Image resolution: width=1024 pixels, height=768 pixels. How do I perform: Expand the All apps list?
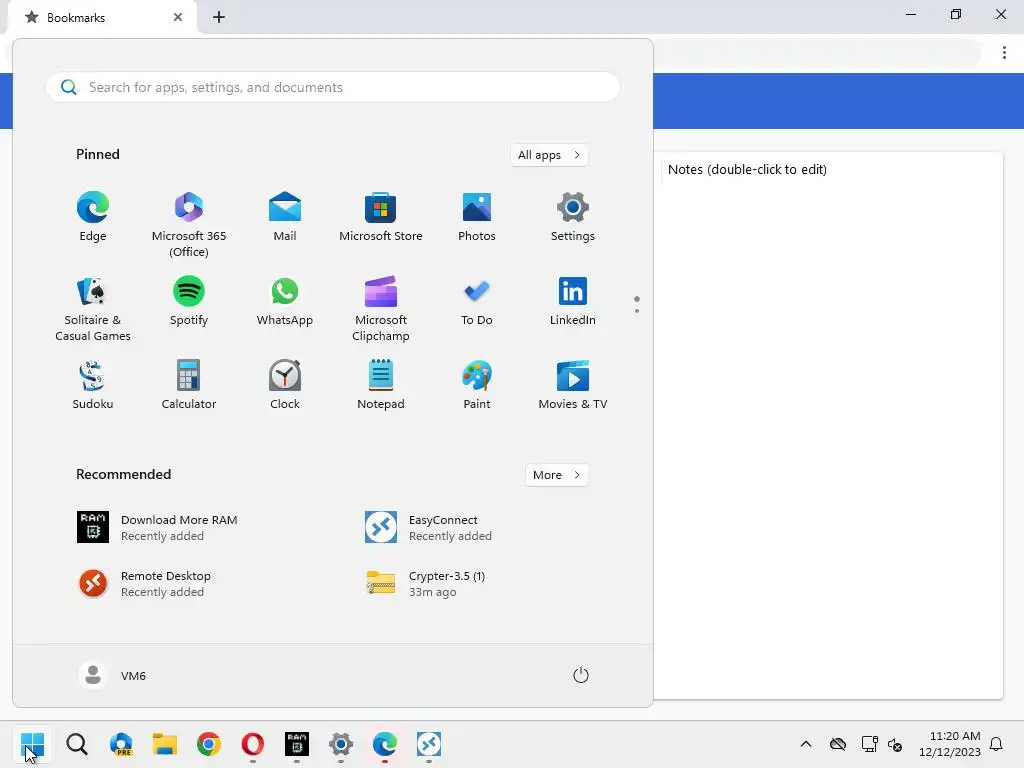pos(549,155)
